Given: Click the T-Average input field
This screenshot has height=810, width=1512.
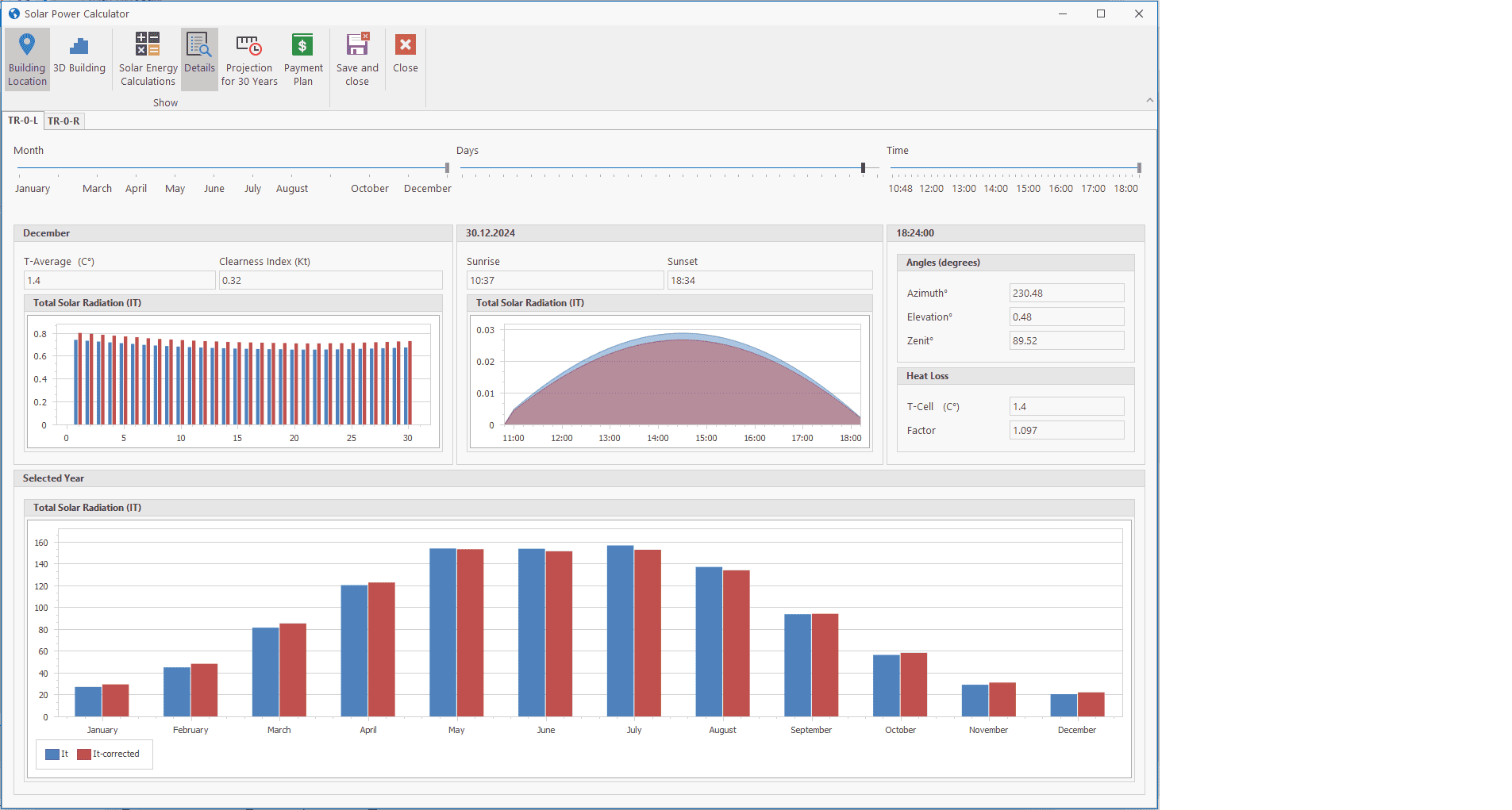Looking at the screenshot, I should click(x=119, y=281).
